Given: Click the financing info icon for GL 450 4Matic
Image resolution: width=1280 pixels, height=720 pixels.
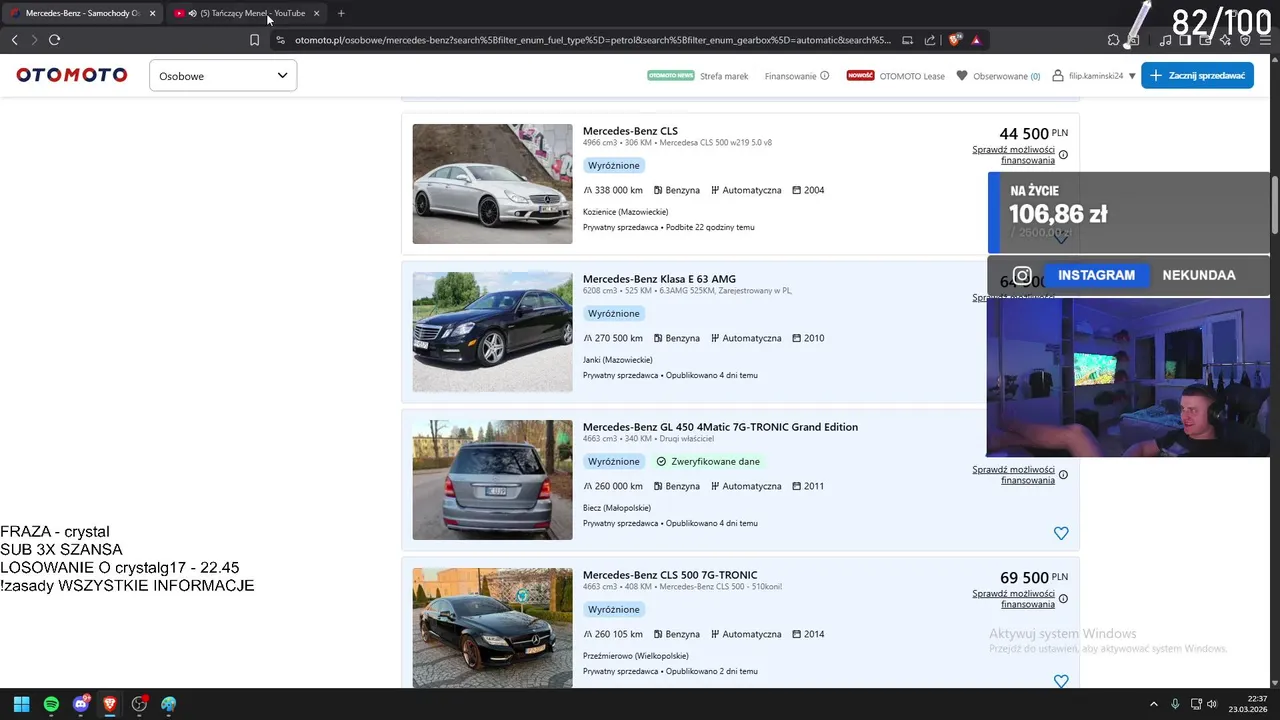Looking at the screenshot, I should [x=1063, y=475].
